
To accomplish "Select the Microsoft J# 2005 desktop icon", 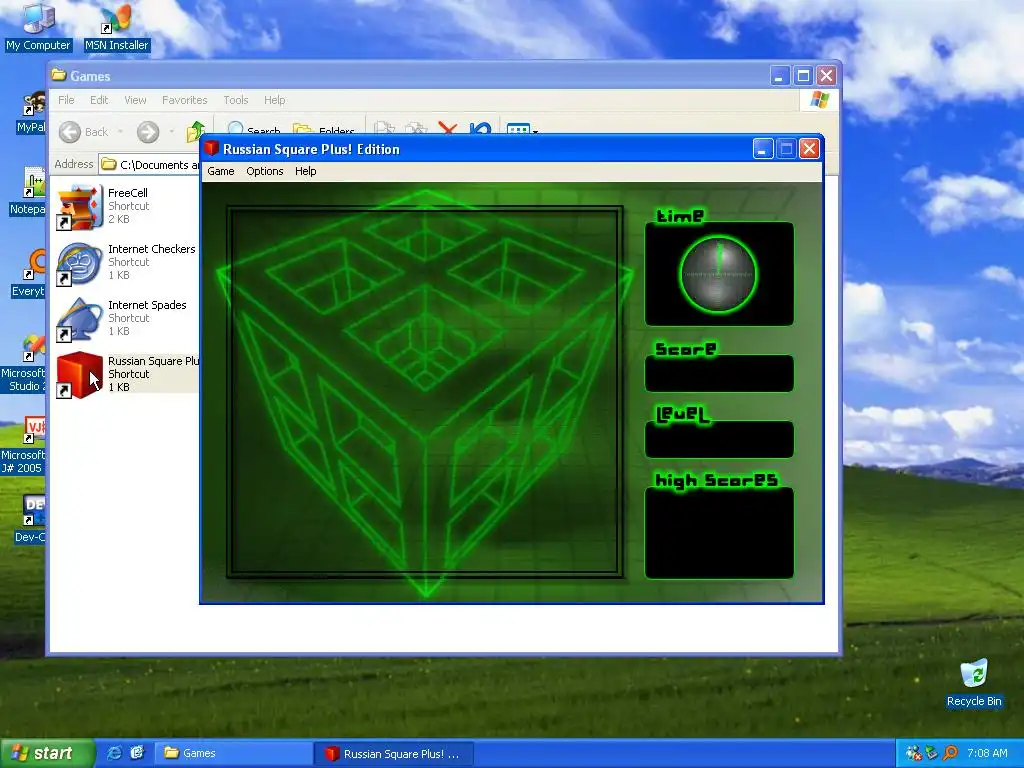I will click(22, 445).
